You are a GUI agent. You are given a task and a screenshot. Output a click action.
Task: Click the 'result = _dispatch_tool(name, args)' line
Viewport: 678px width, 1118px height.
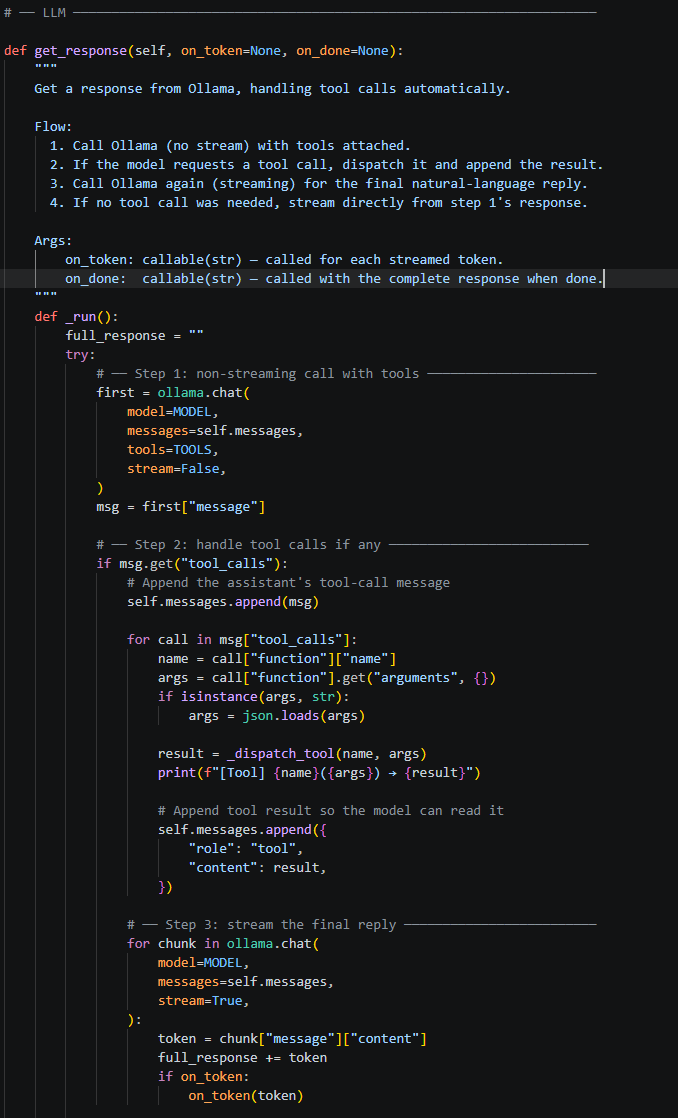click(292, 754)
